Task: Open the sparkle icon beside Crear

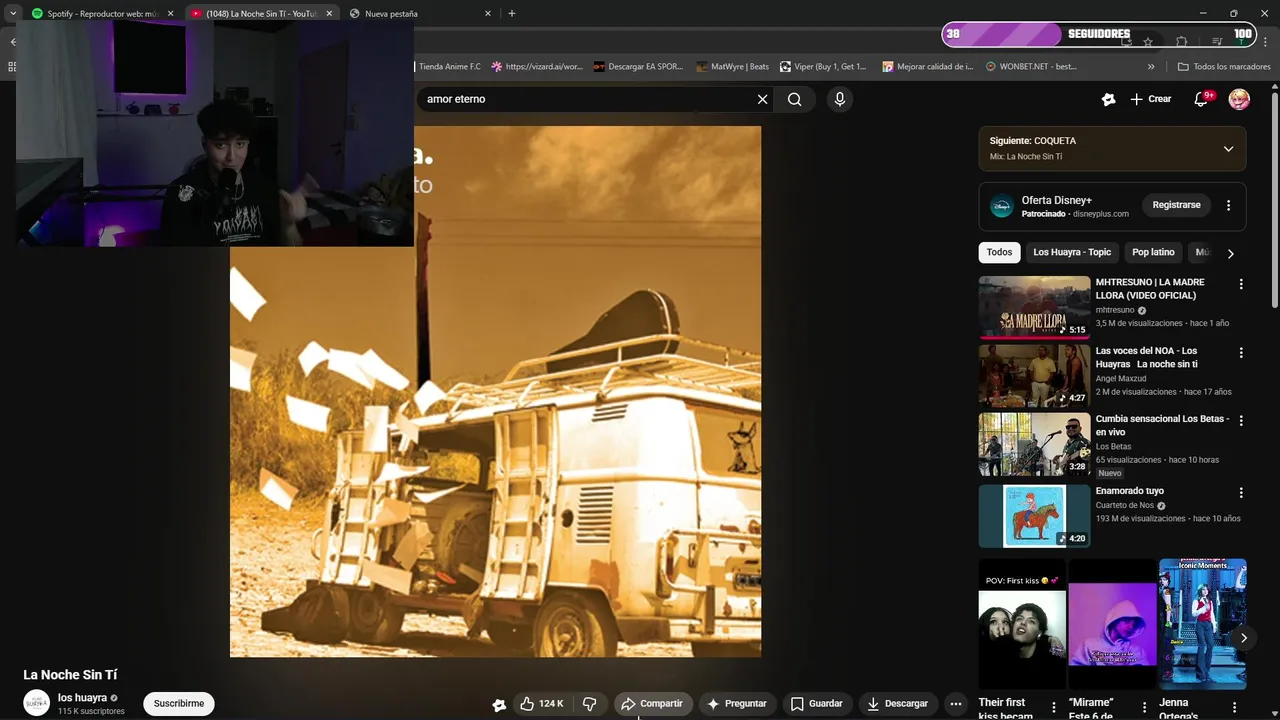Action: pyautogui.click(x=1108, y=99)
